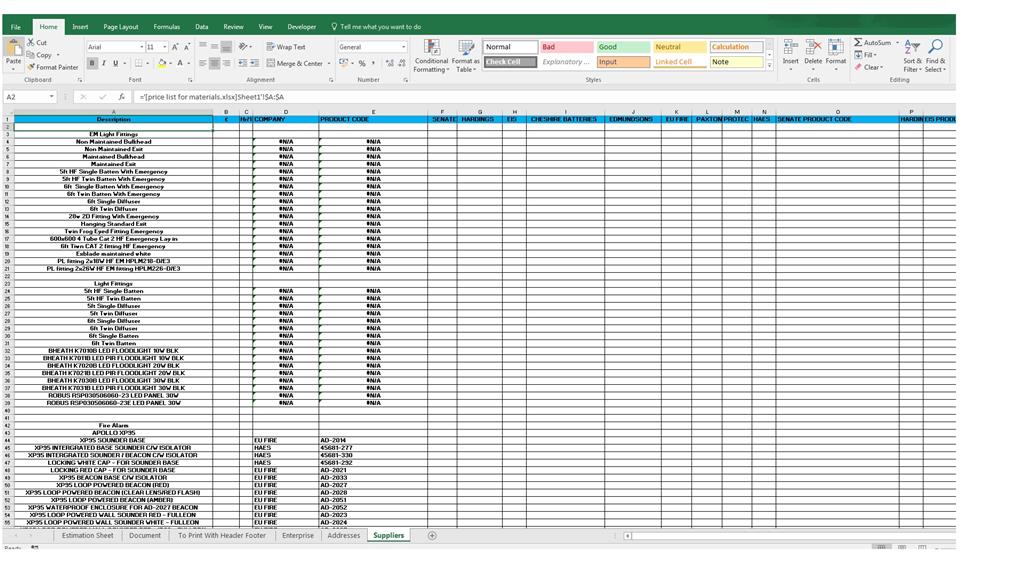
Task: Apply accounting currency format
Action: (344, 63)
